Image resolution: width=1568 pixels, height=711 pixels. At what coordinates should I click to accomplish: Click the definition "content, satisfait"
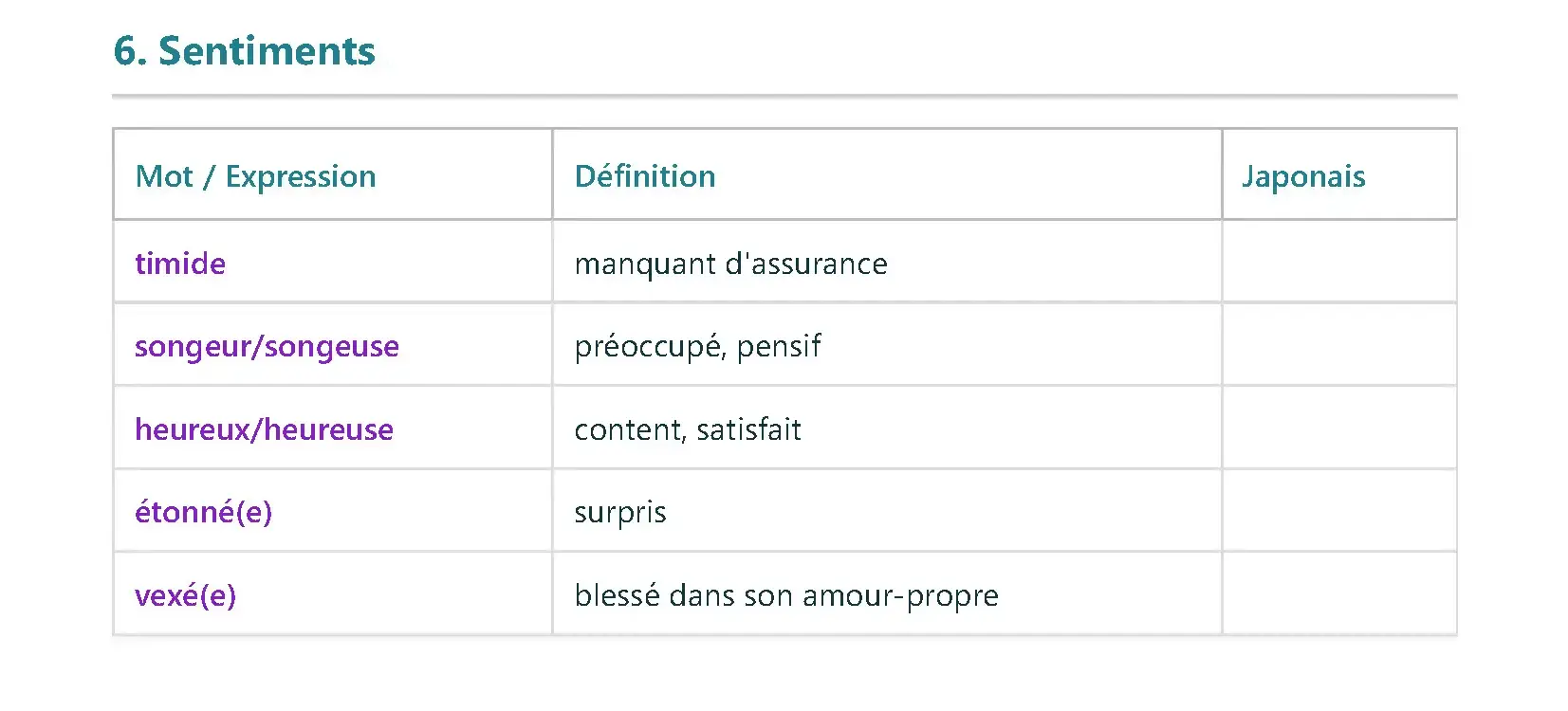[688, 429]
